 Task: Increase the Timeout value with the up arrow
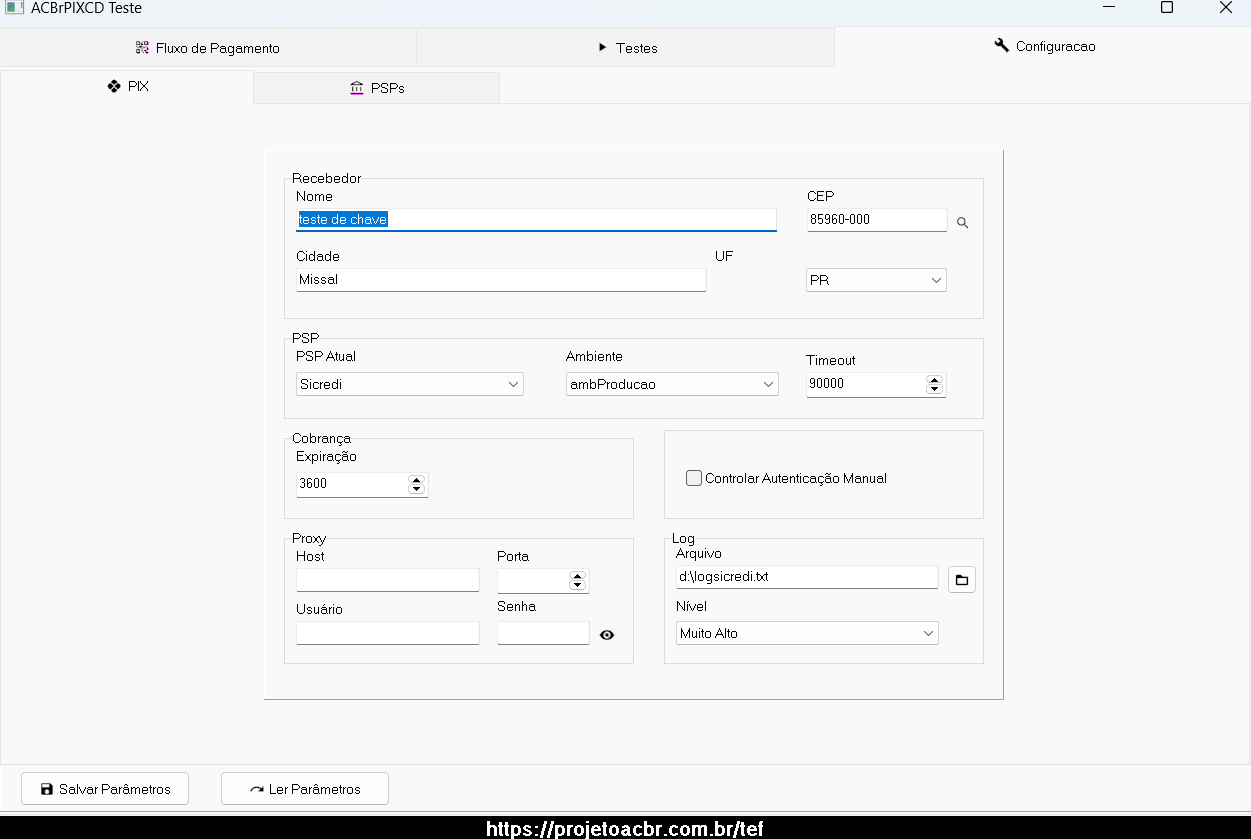[935, 380]
